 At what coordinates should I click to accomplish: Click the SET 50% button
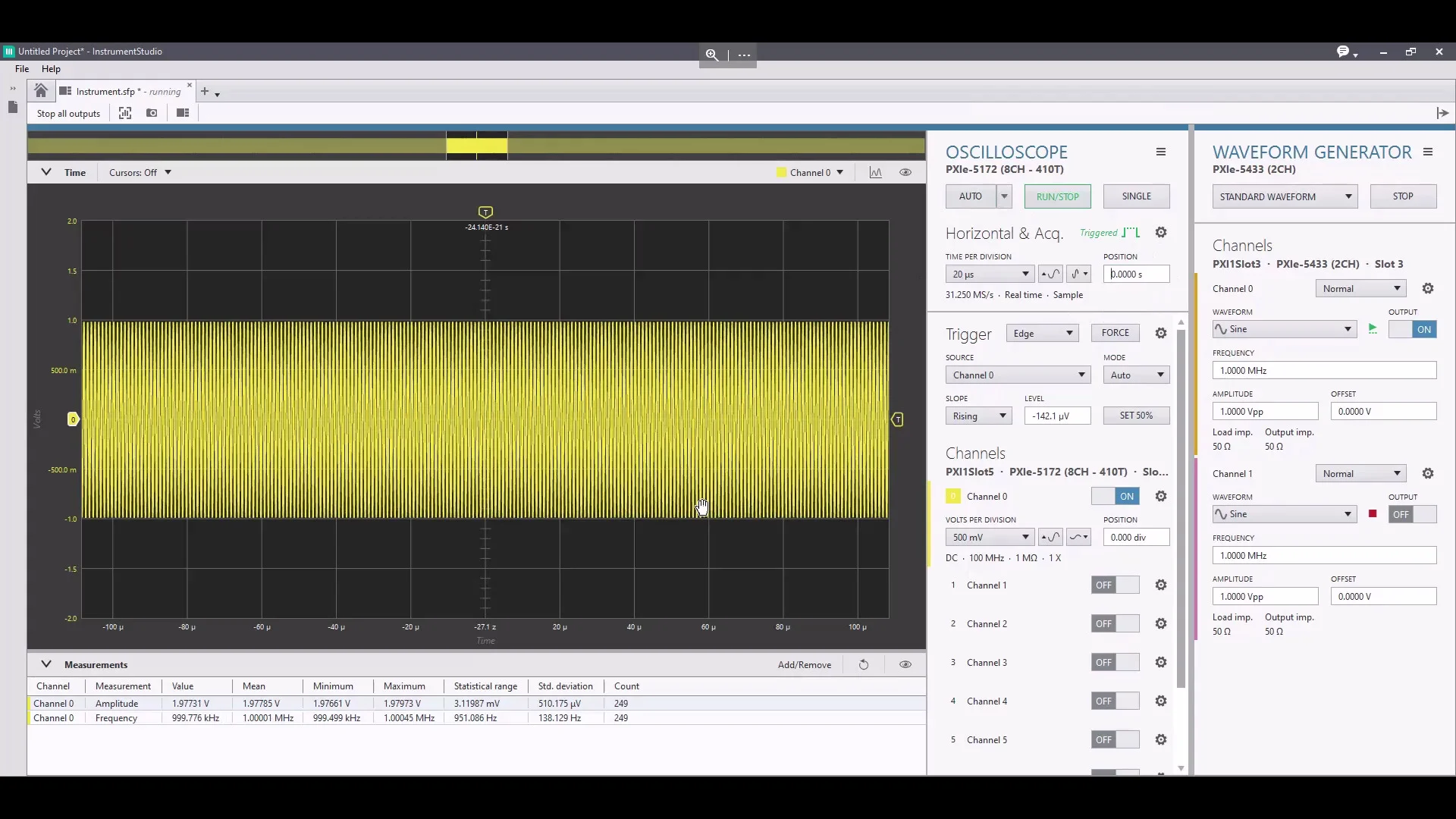pyautogui.click(x=1136, y=416)
